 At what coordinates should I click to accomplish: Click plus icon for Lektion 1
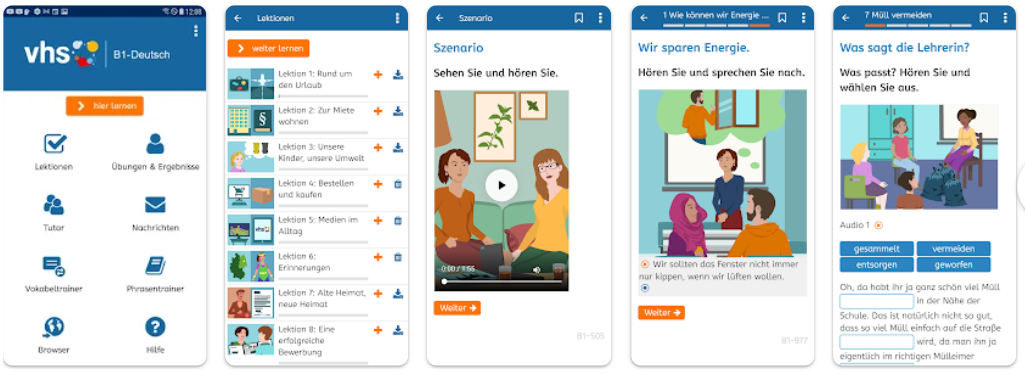pos(378,75)
